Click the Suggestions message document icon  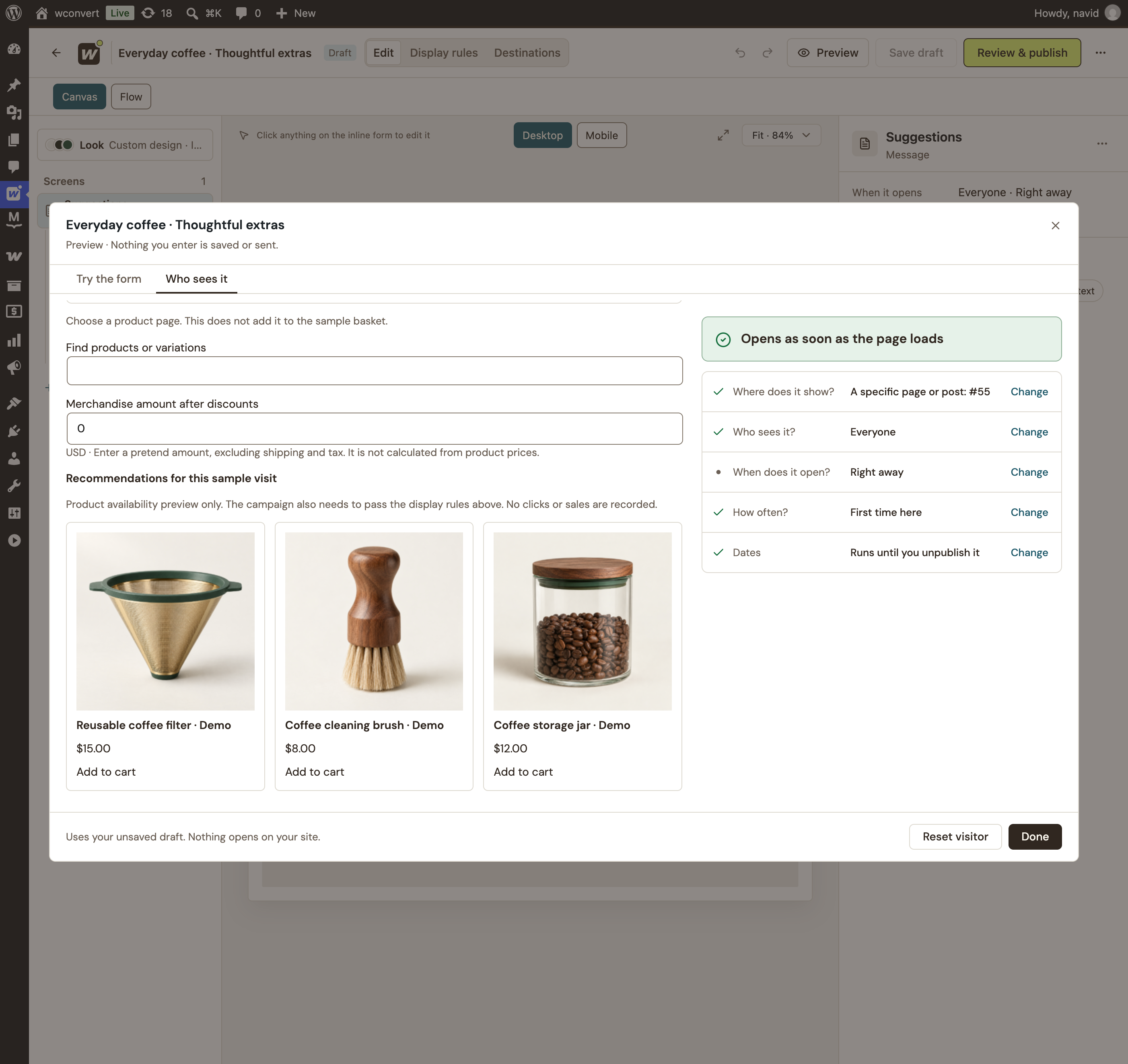(864, 144)
